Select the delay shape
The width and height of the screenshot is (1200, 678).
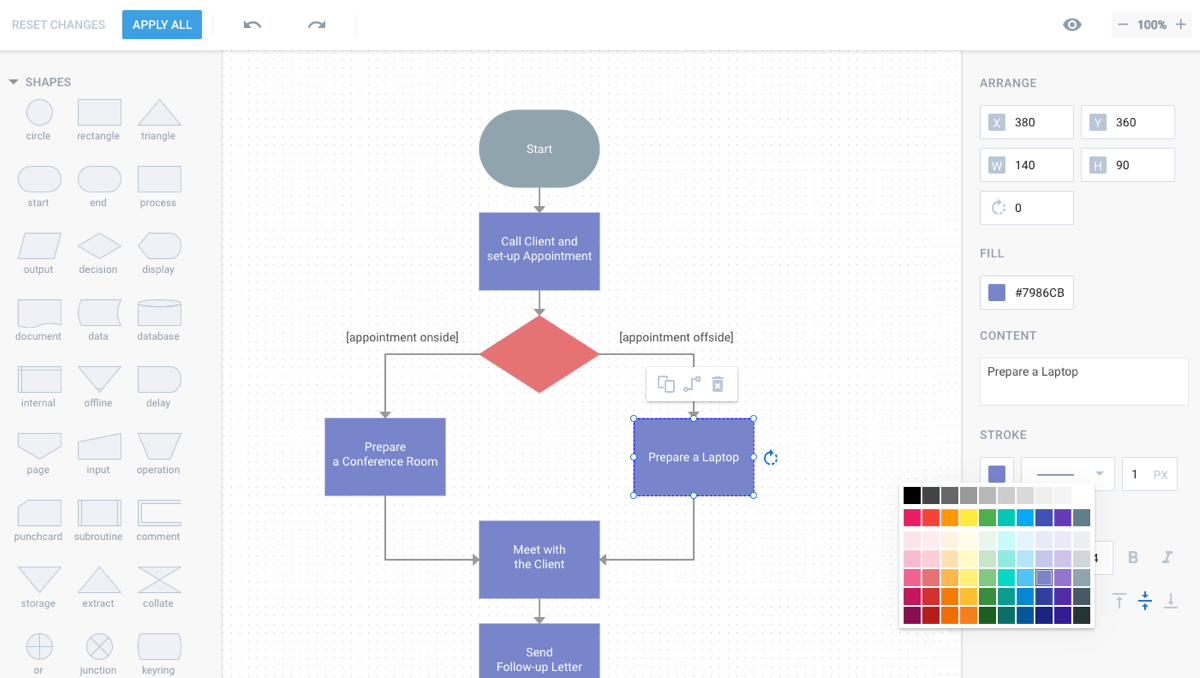[158, 380]
